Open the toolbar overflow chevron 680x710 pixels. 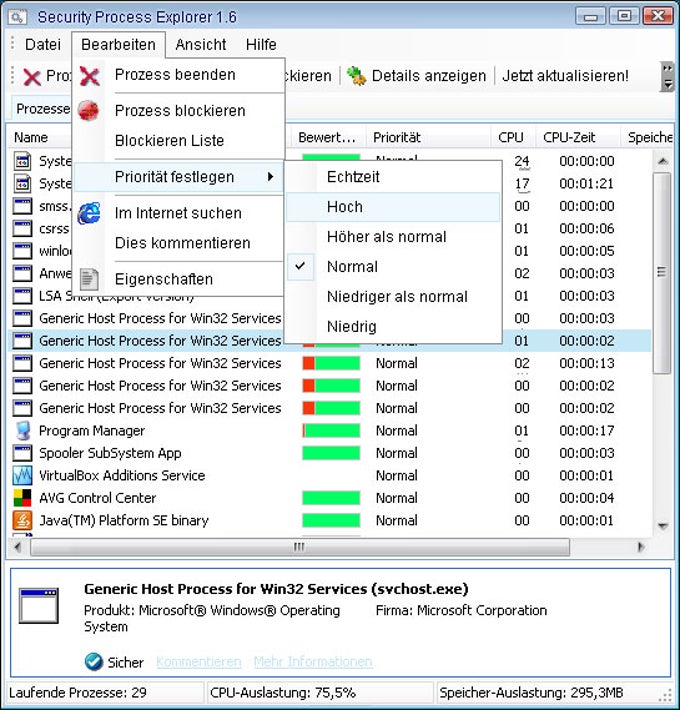pos(667,76)
